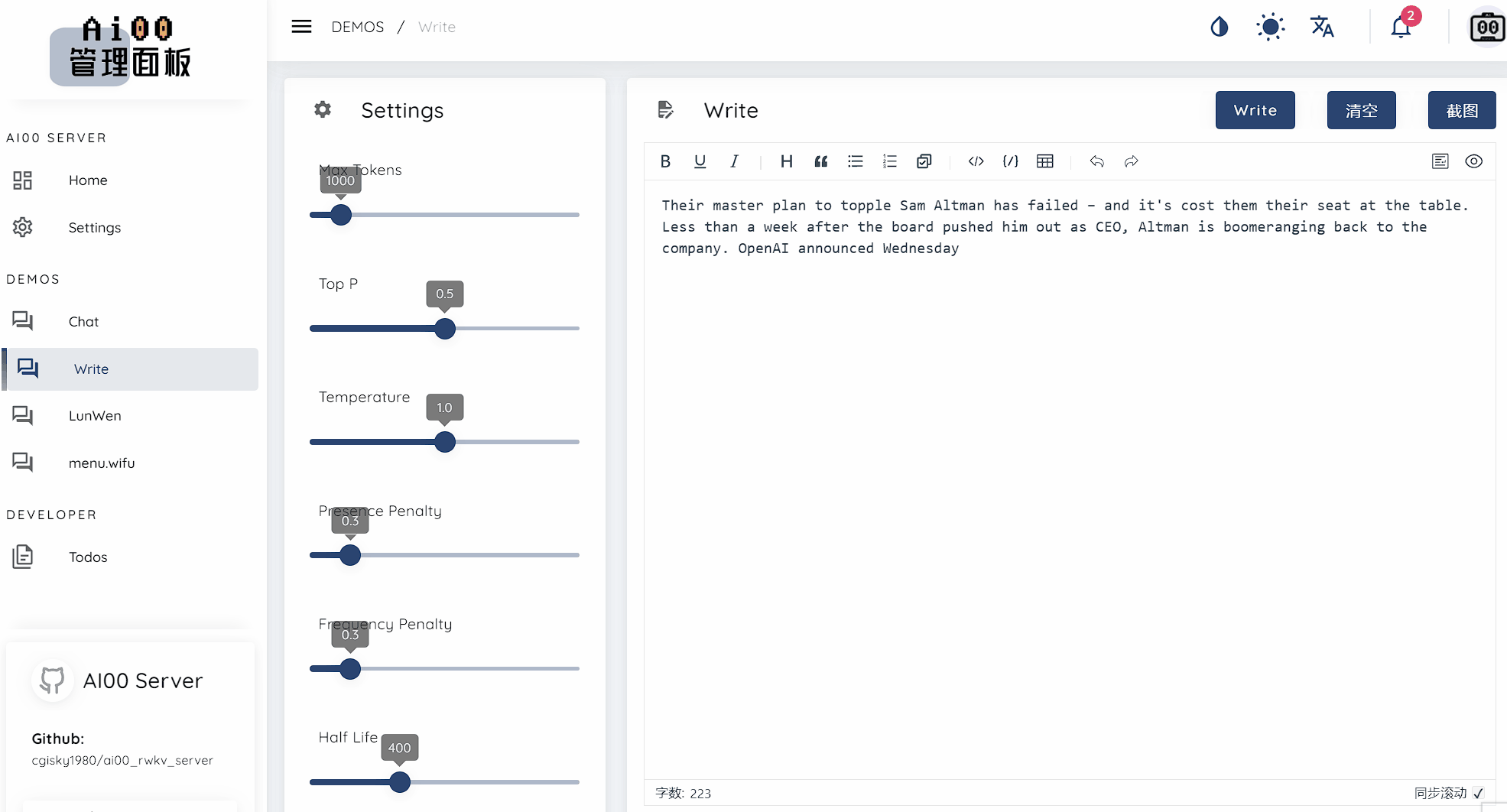This screenshot has width=1507, height=812.
Task: Redo the last edit
Action: [x=1132, y=161]
